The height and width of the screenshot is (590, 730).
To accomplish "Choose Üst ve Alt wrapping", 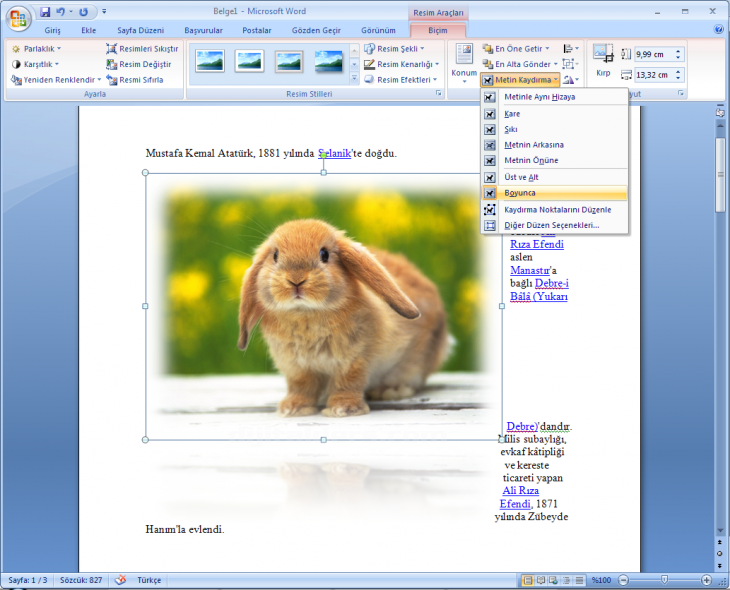I will coord(554,177).
